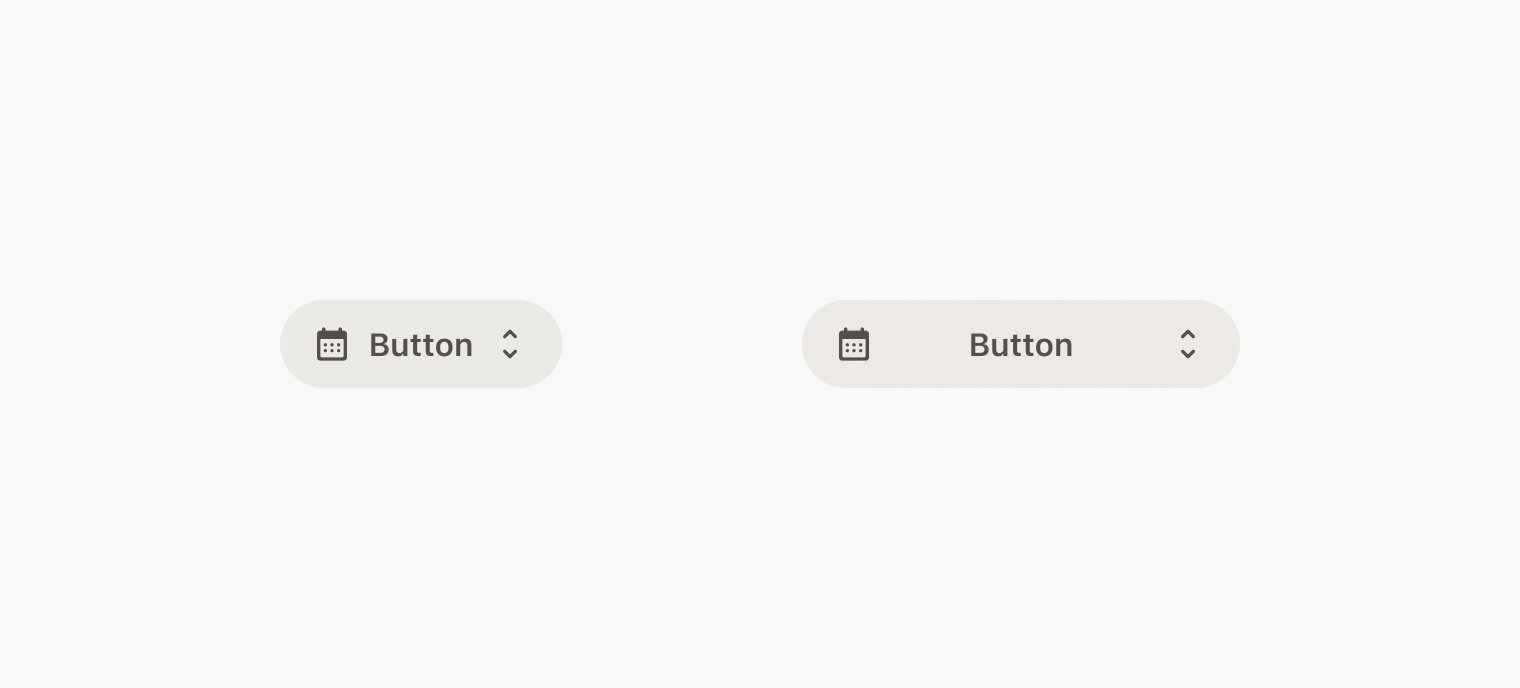Click the downward arrow of the left chevron

coord(510,353)
